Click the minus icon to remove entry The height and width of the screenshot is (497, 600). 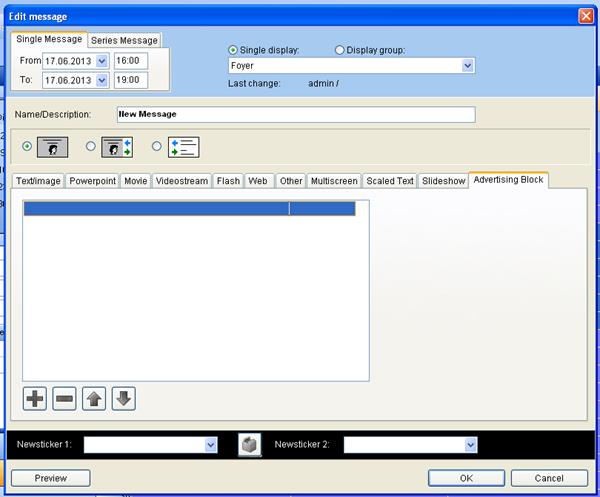pyautogui.click(x=64, y=399)
